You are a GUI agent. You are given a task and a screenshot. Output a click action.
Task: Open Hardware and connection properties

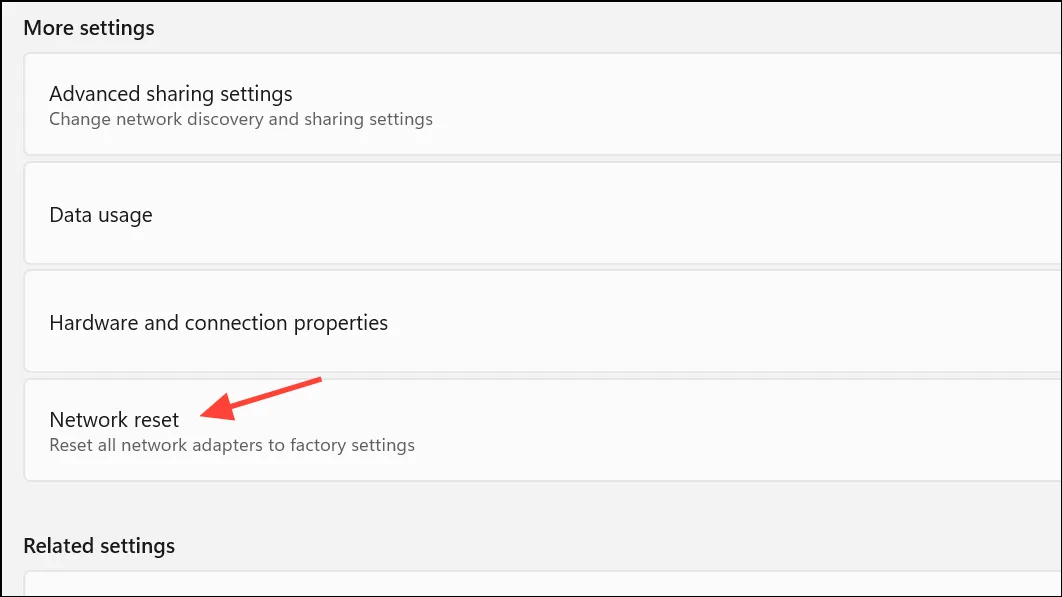click(x=543, y=321)
